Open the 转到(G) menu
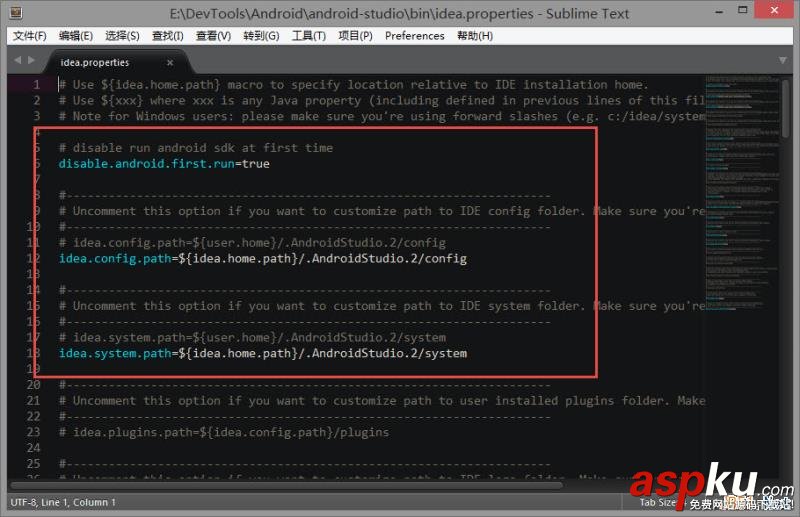This screenshot has width=800, height=517. [x=261, y=36]
